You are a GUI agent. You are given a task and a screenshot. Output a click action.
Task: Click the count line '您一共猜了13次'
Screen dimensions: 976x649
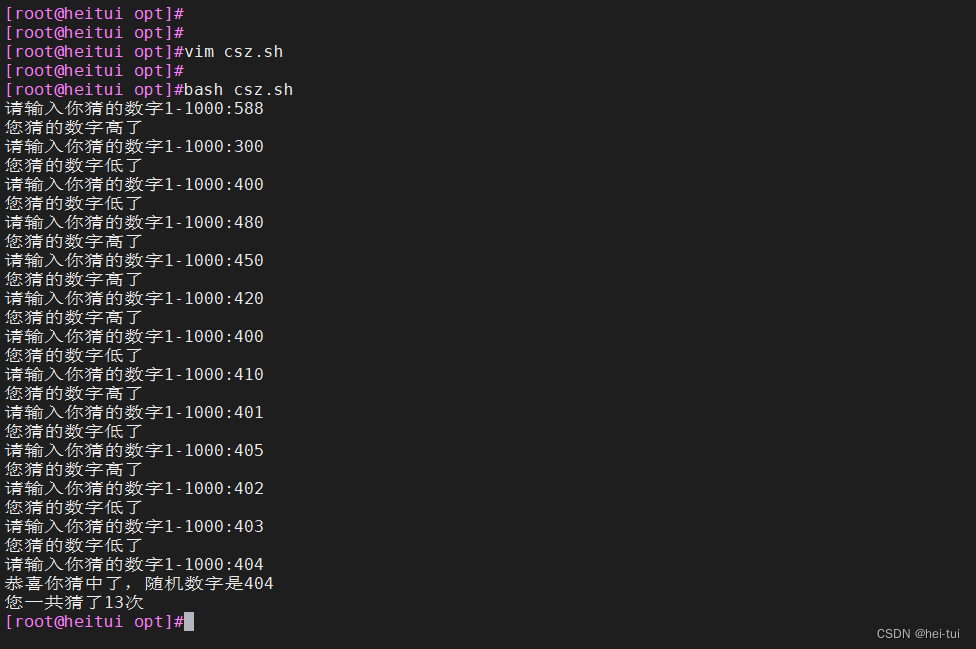coord(72,602)
